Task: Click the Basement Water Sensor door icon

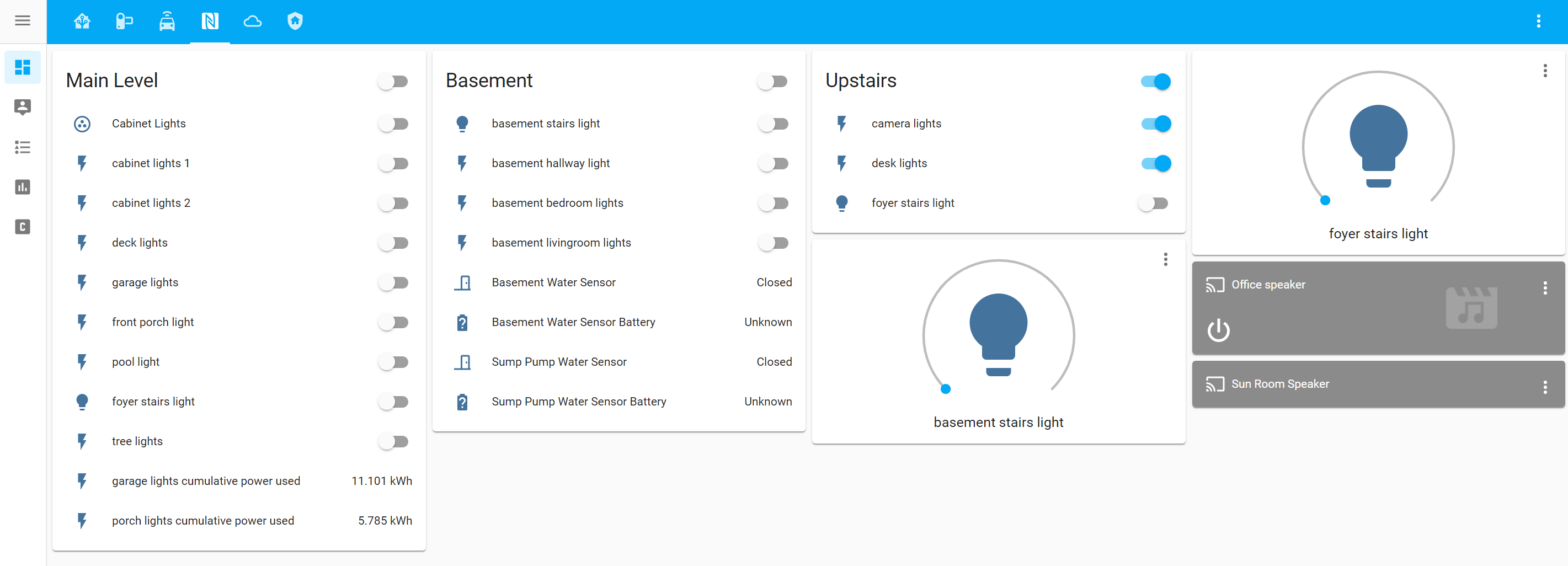Action: click(x=462, y=282)
